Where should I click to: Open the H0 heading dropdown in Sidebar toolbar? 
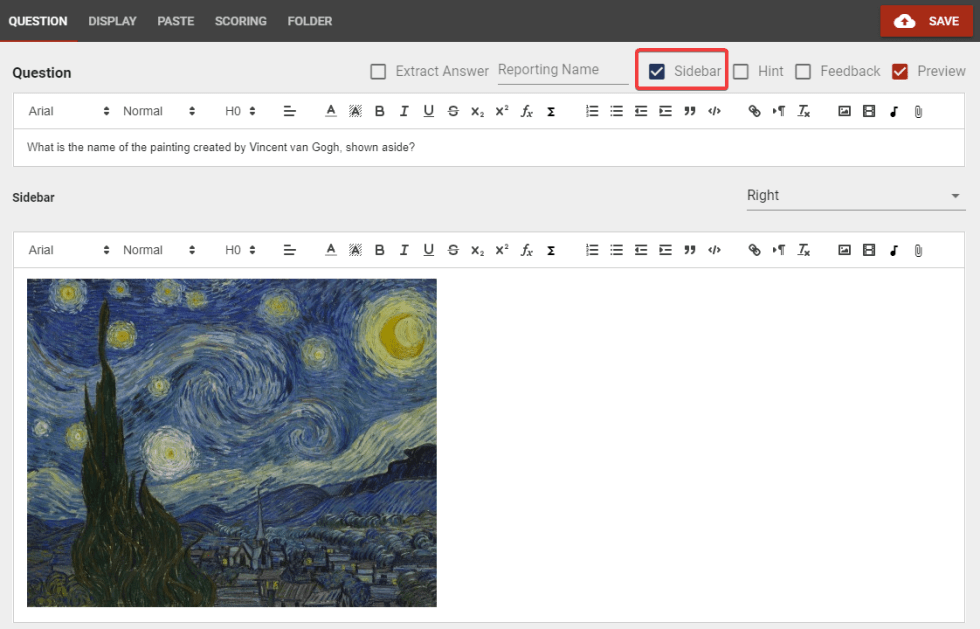[240, 250]
